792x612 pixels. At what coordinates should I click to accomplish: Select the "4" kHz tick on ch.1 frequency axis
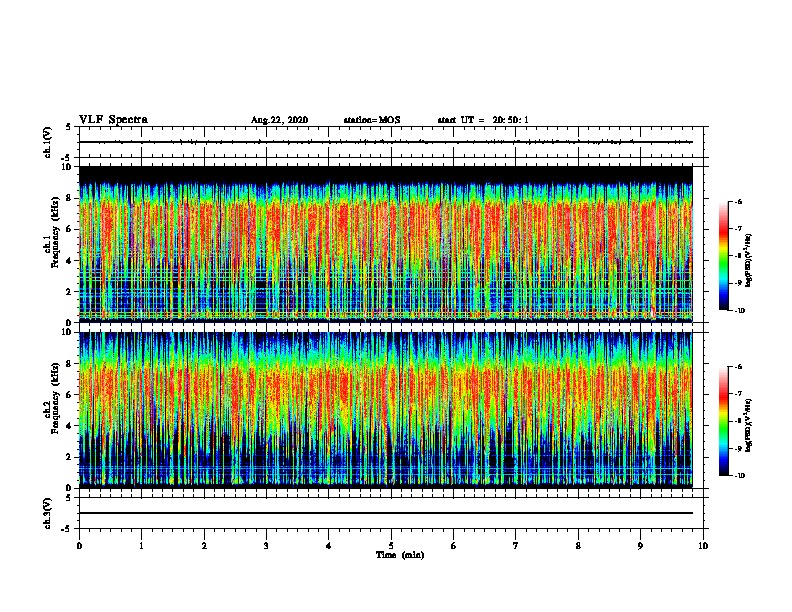point(69,261)
